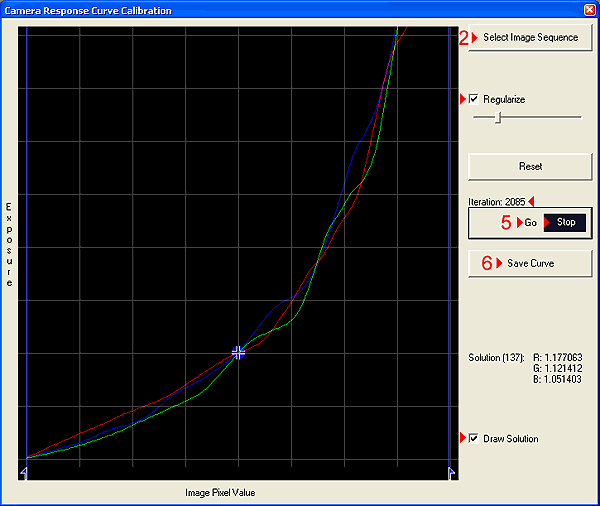Click the red number 5 step marker
Screen dimensions: 600x506
point(506,222)
